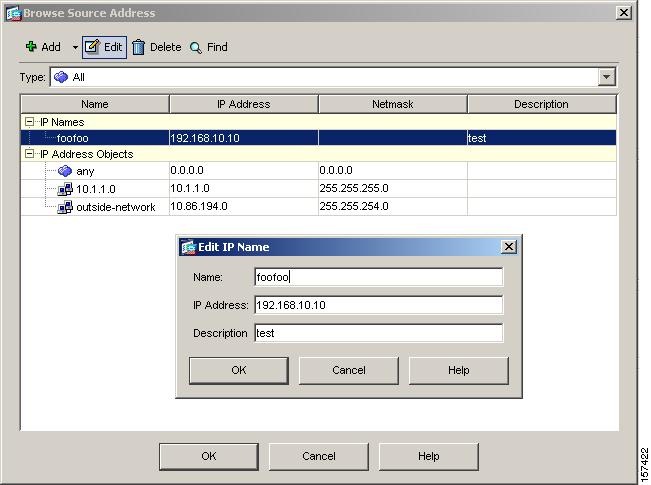Click Help in Edit IP Name dialog
The image size is (651, 485).
coord(458,370)
